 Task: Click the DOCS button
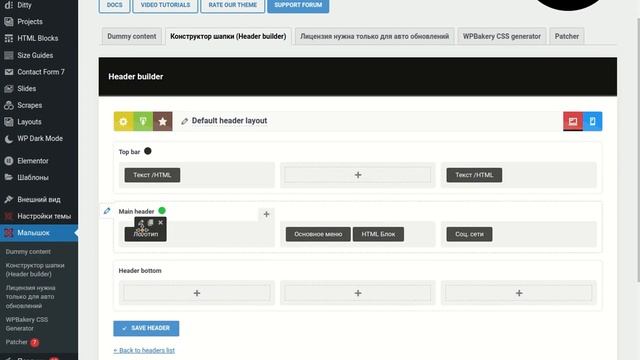point(114,5)
